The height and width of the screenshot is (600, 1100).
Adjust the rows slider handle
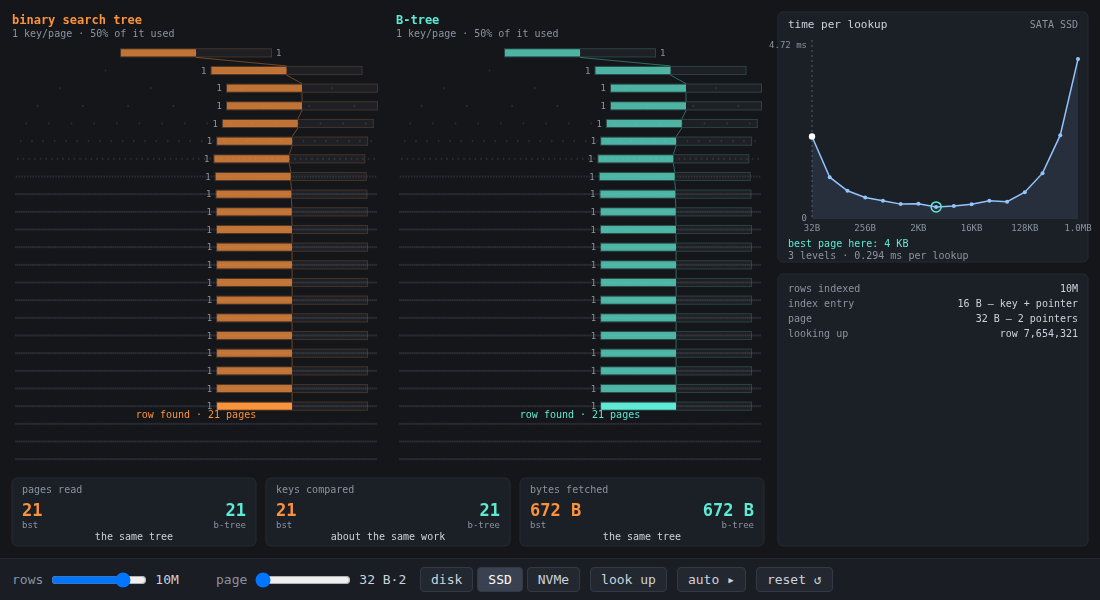[123, 580]
